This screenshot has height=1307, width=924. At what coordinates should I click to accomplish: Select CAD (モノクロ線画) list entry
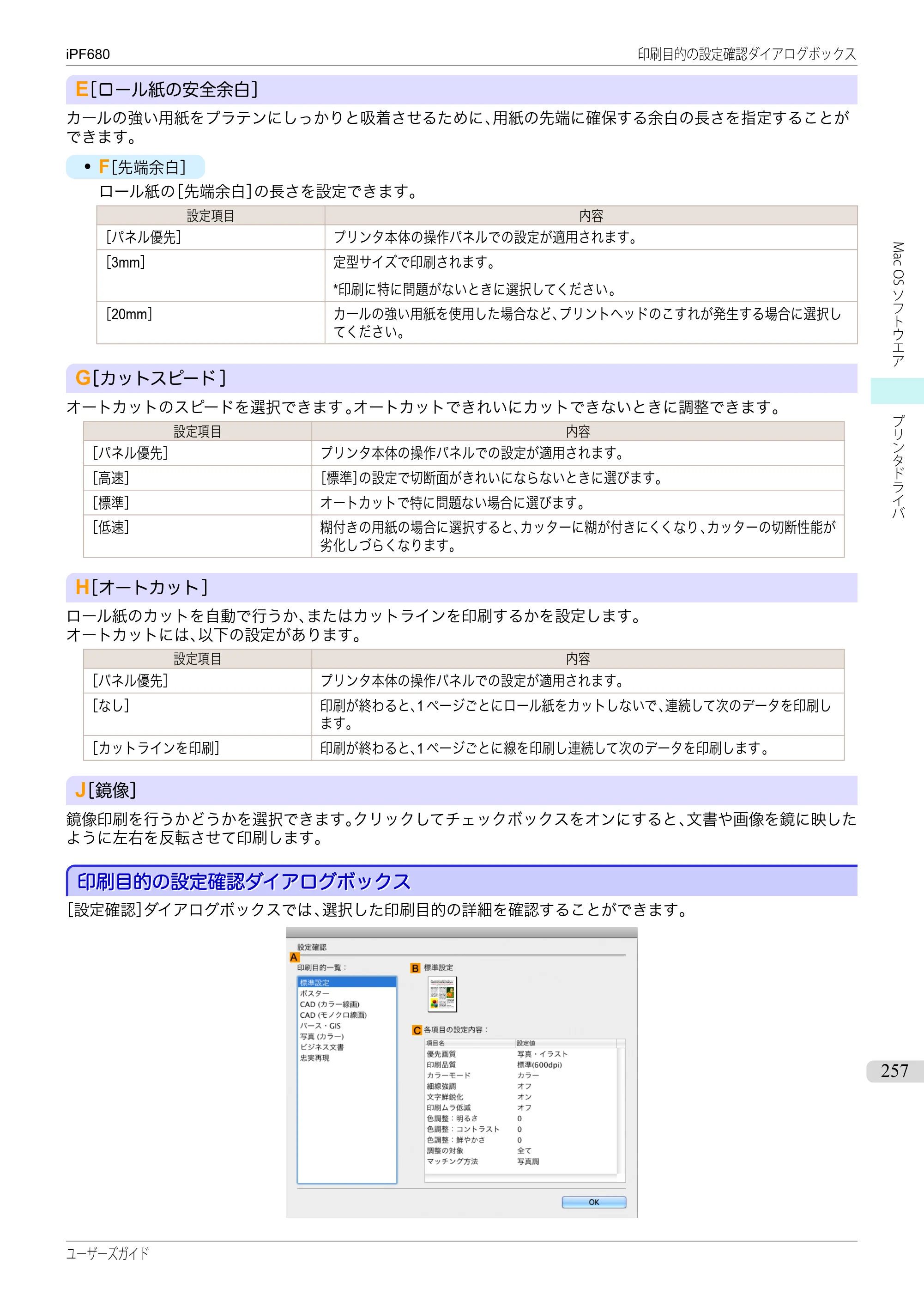(346, 1015)
